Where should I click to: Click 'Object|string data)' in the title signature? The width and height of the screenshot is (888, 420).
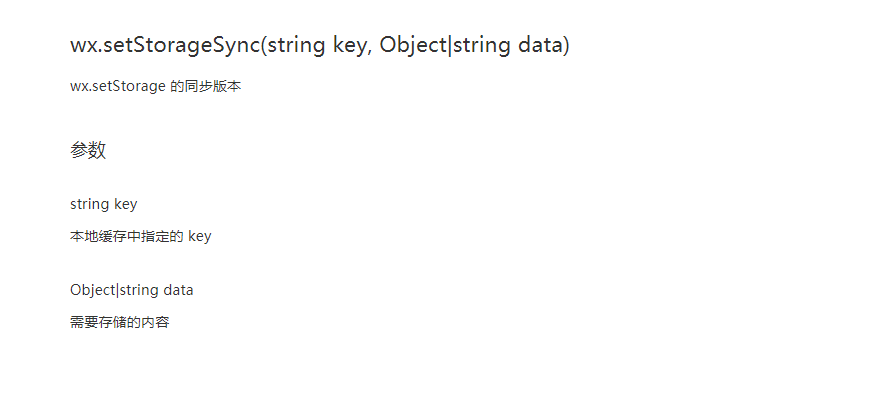click(475, 45)
